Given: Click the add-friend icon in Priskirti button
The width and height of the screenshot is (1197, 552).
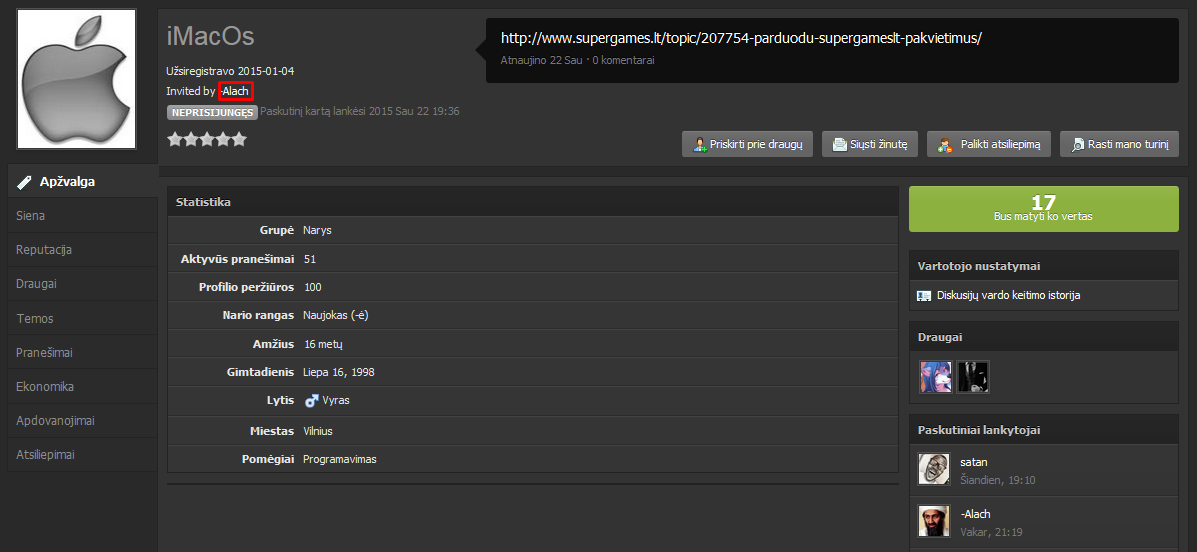Looking at the screenshot, I should [x=699, y=144].
